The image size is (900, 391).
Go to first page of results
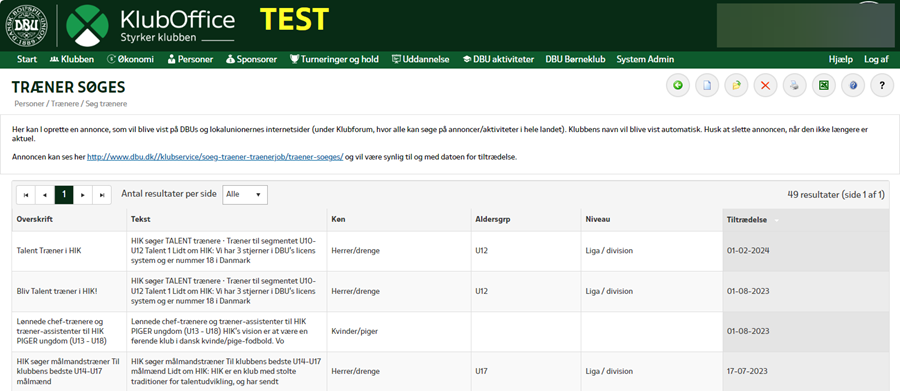26,195
